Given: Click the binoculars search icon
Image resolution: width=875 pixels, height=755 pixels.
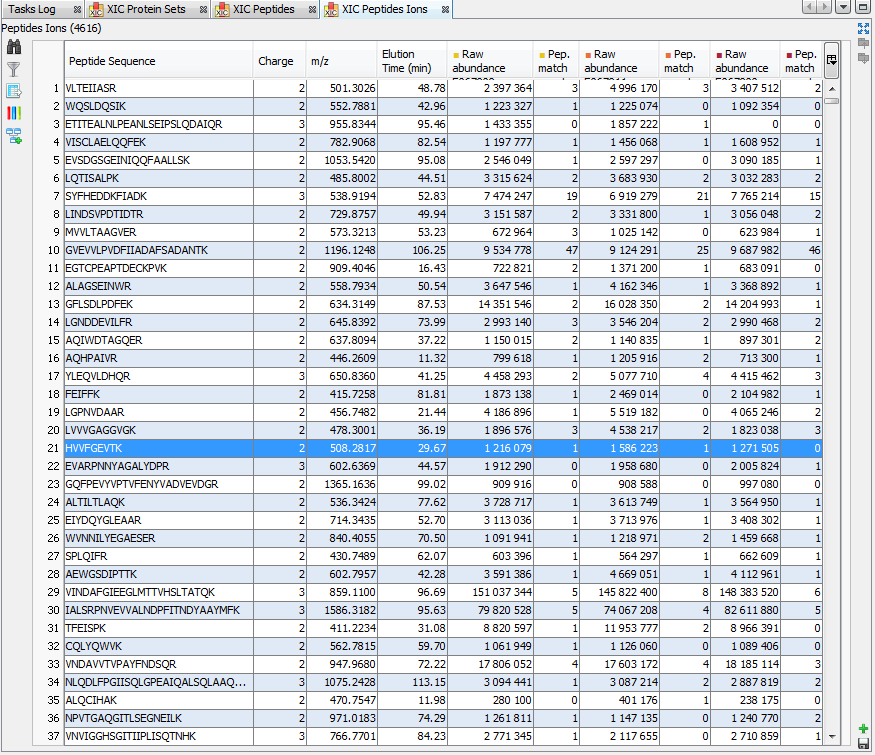Looking at the screenshot, I should (14, 48).
